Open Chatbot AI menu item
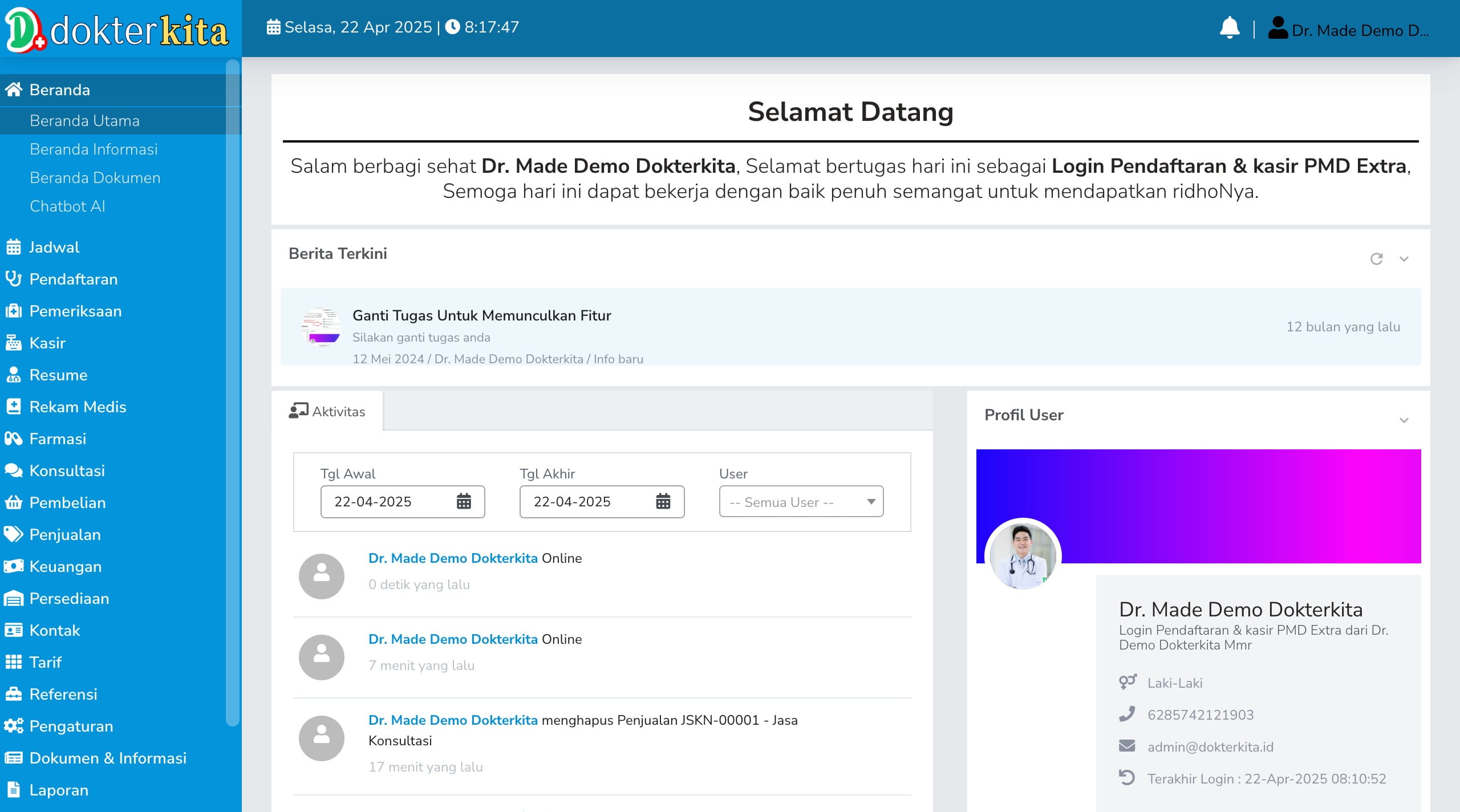Screen dimensions: 1460x812 coord(67,206)
